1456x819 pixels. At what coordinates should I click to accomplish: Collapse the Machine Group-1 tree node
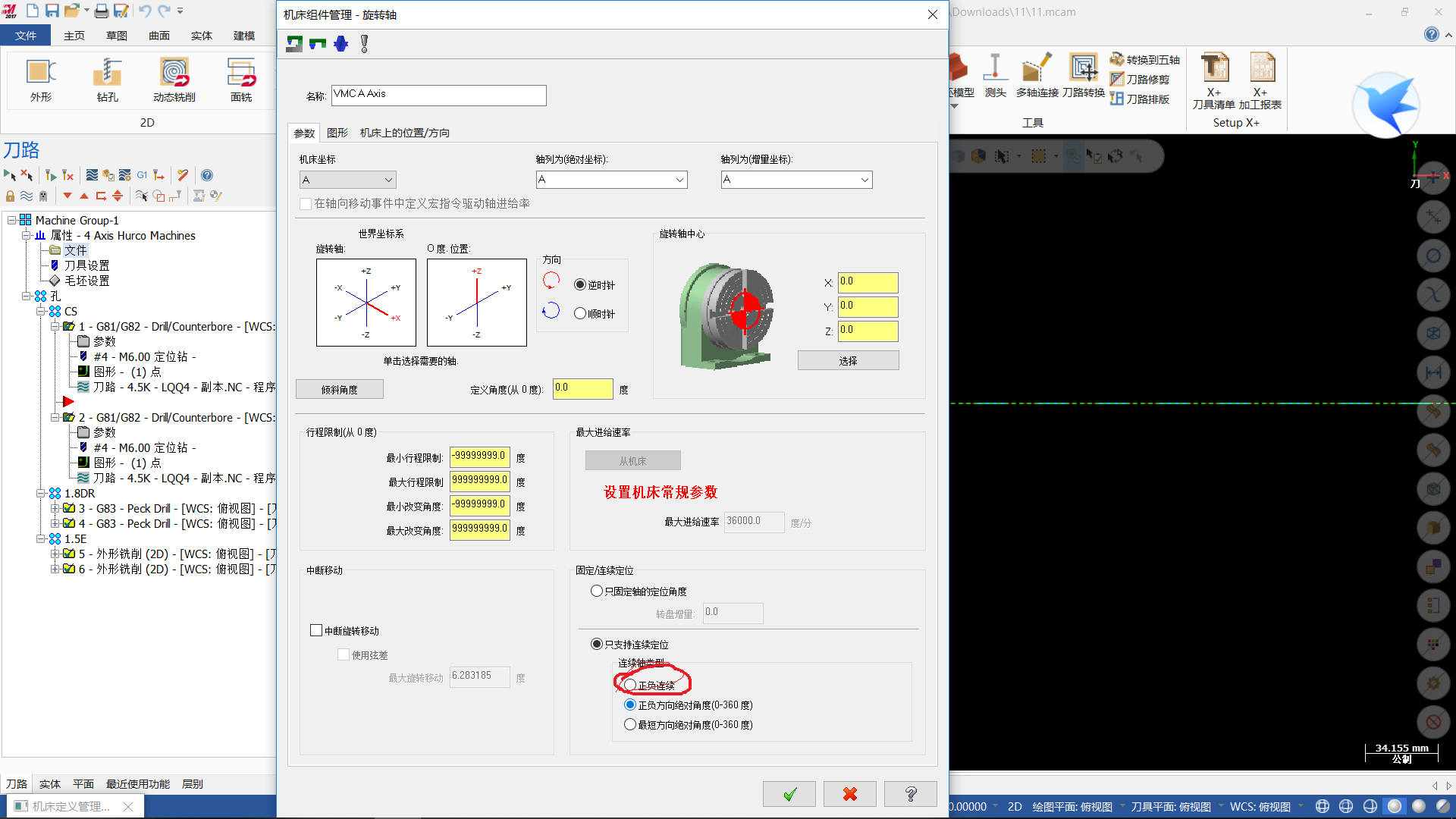pyautogui.click(x=12, y=220)
